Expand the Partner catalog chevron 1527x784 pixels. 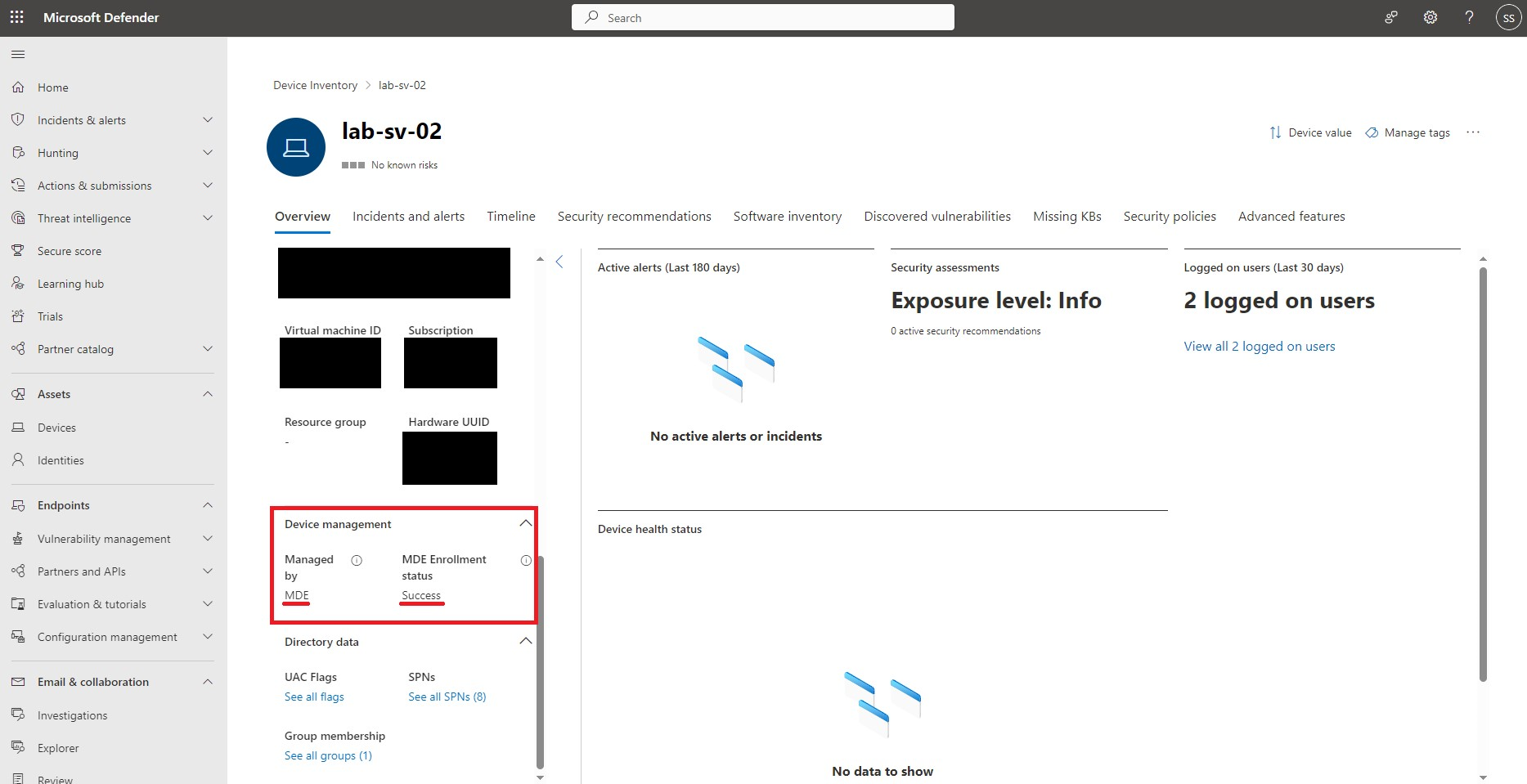(x=208, y=349)
